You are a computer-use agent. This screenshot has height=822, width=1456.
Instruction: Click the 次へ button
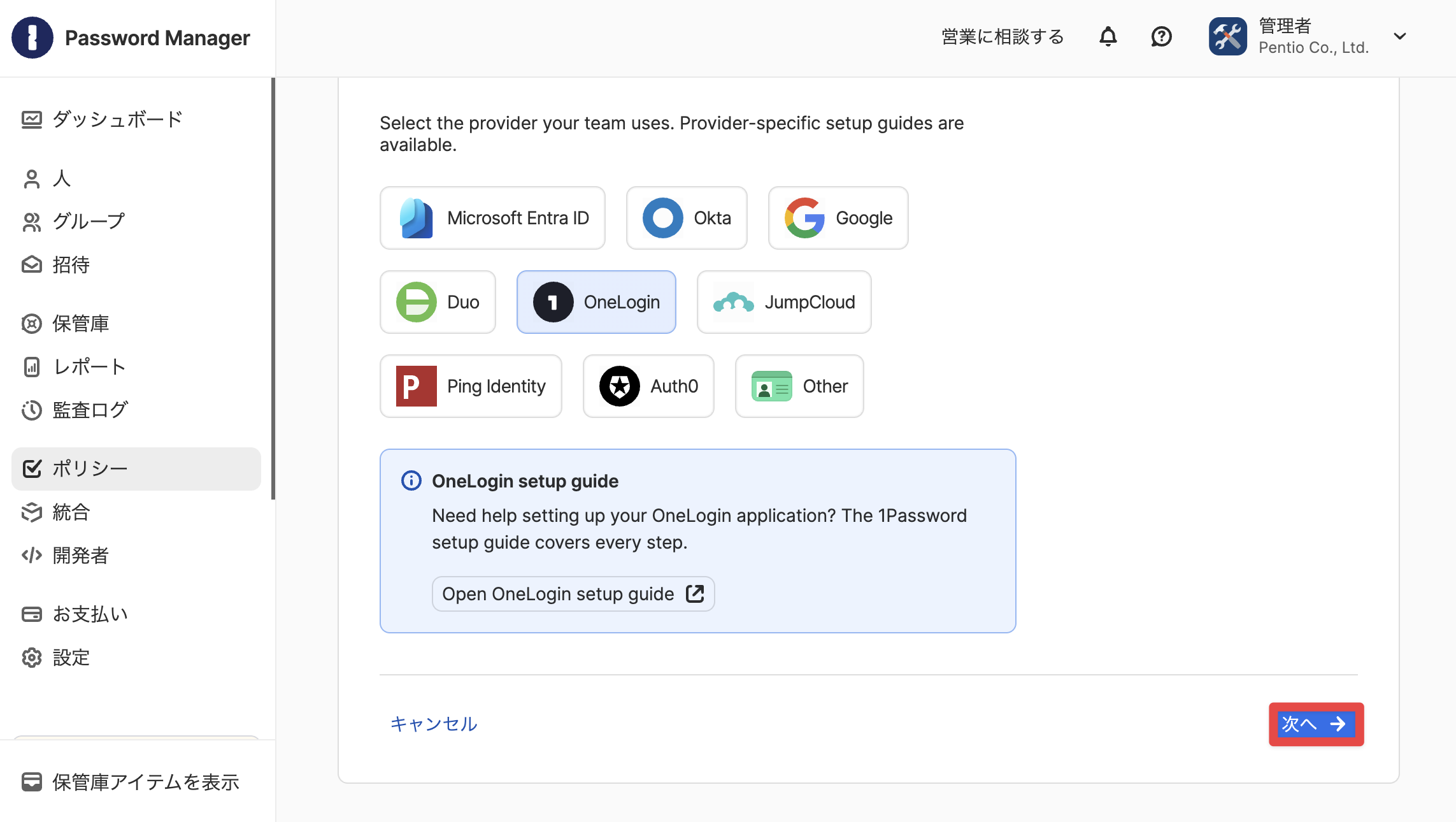(1316, 724)
